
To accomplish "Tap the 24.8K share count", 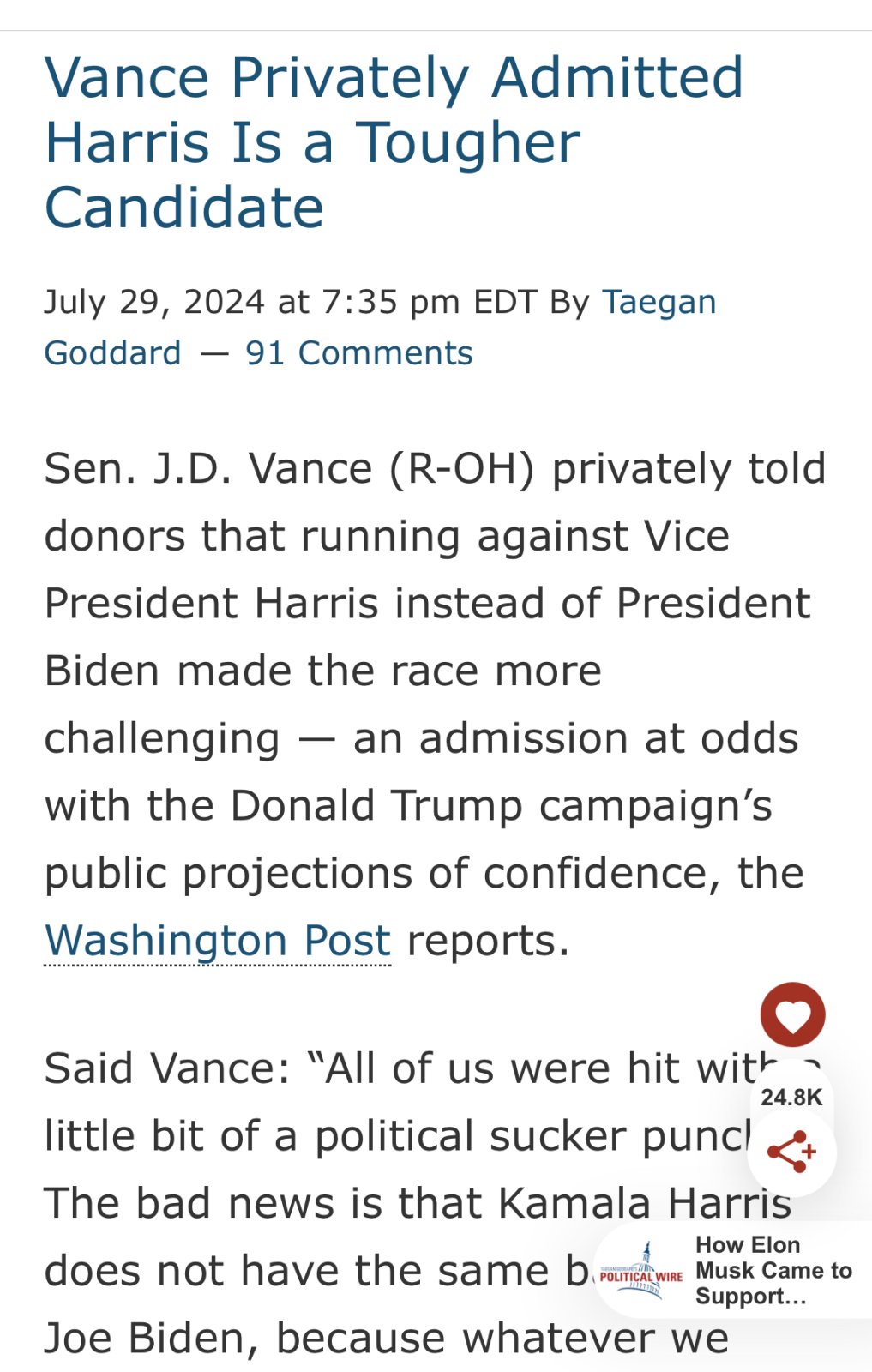I will 791,1098.
